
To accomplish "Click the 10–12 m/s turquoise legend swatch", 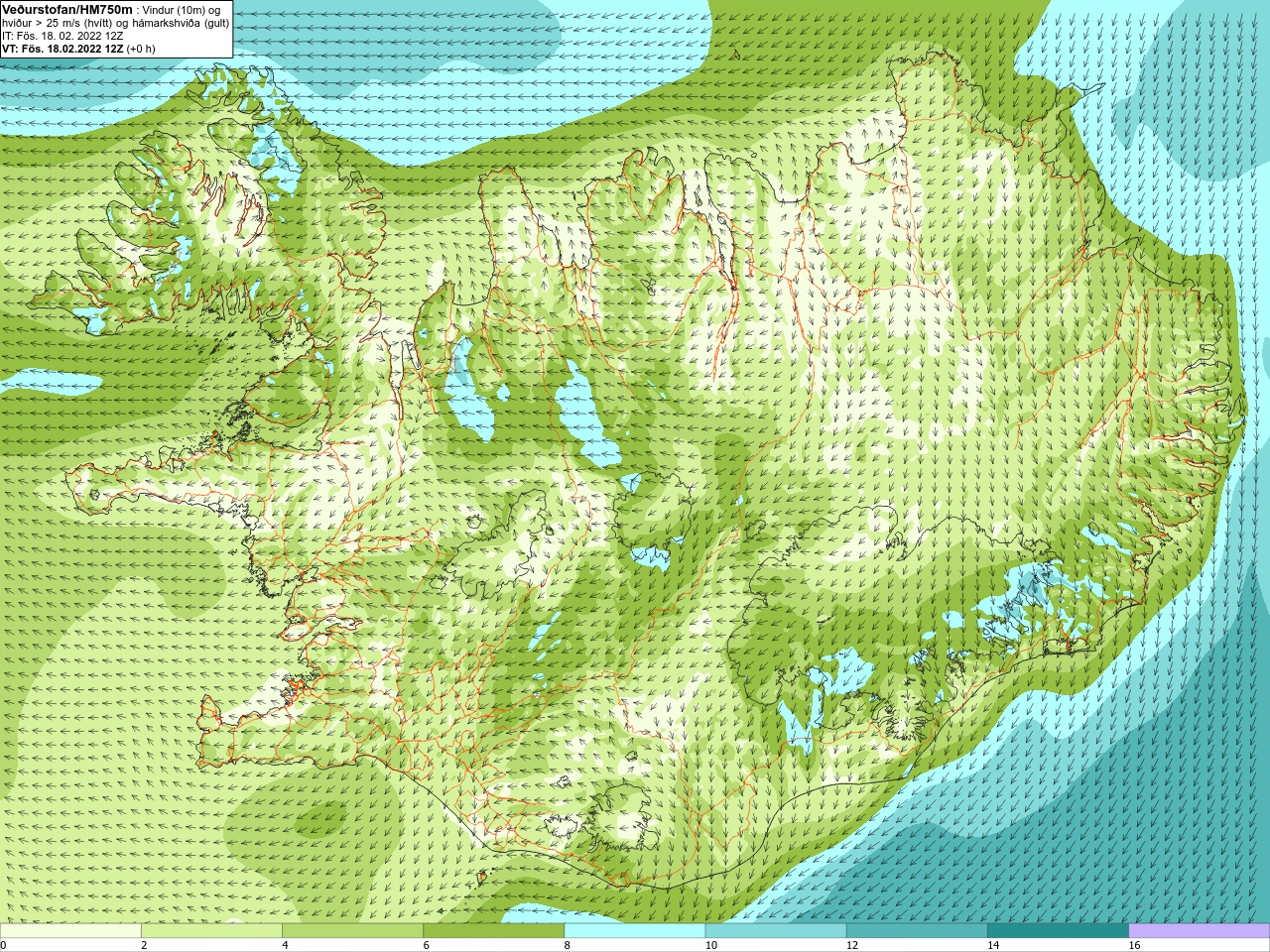I will [776, 931].
